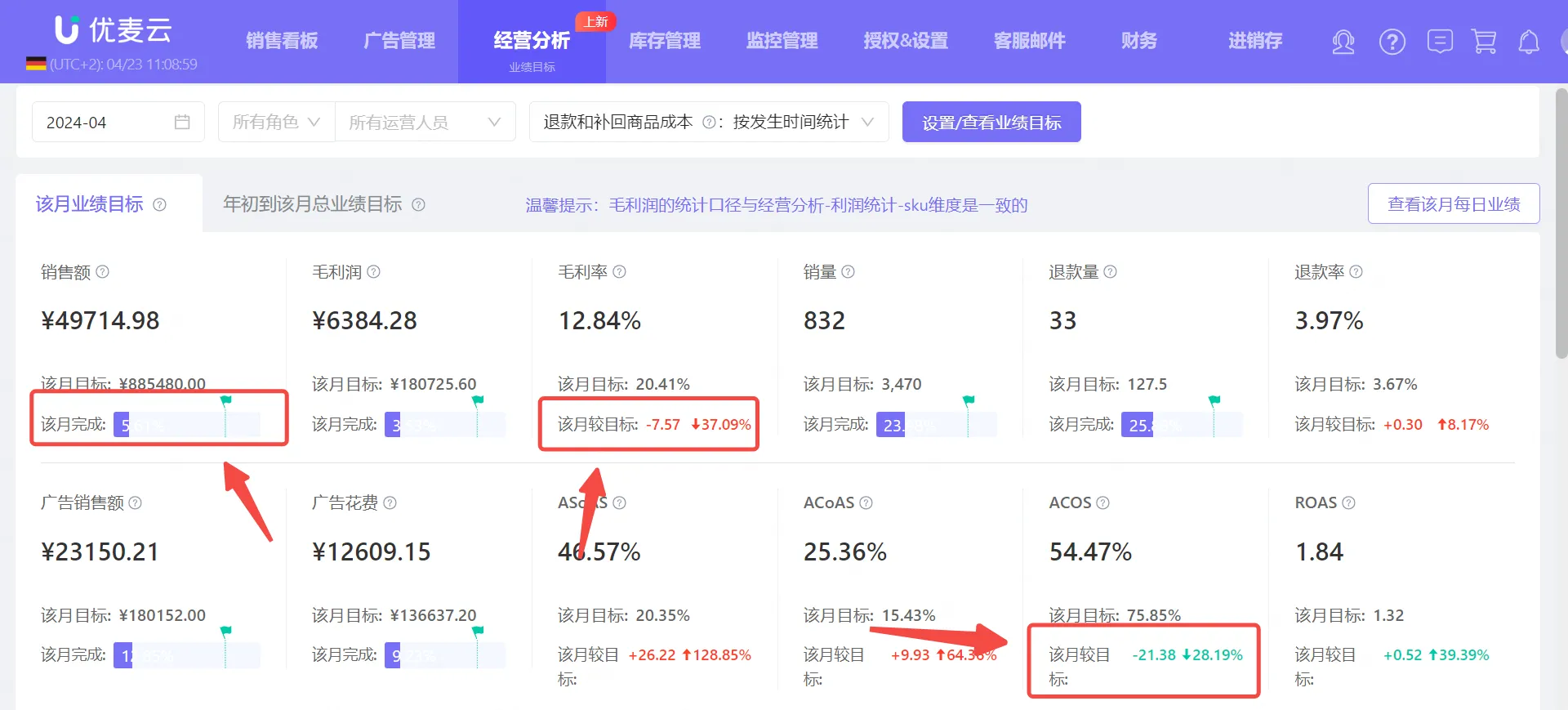Switch to 年初到该月总业绩目标 tab
The image size is (1568, 710).
coord(313,204)
